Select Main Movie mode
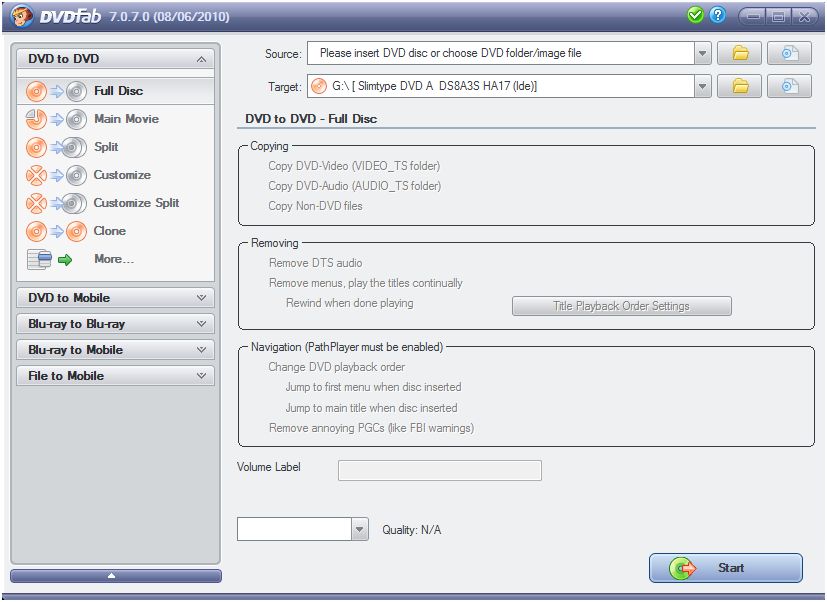 point(116,119)
